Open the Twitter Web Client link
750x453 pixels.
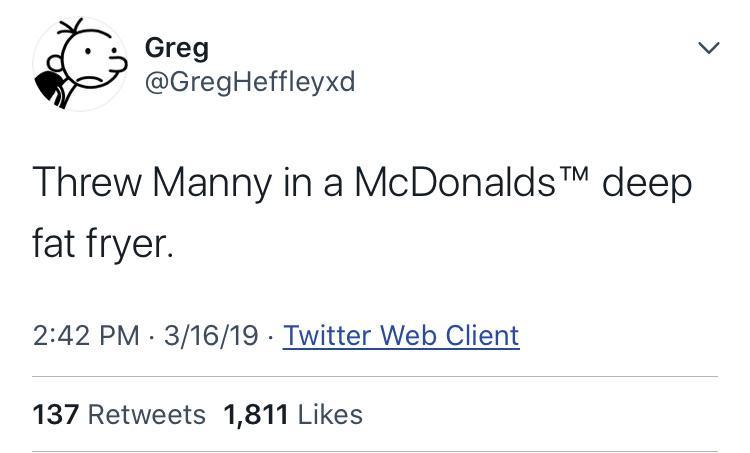(401, 334)
